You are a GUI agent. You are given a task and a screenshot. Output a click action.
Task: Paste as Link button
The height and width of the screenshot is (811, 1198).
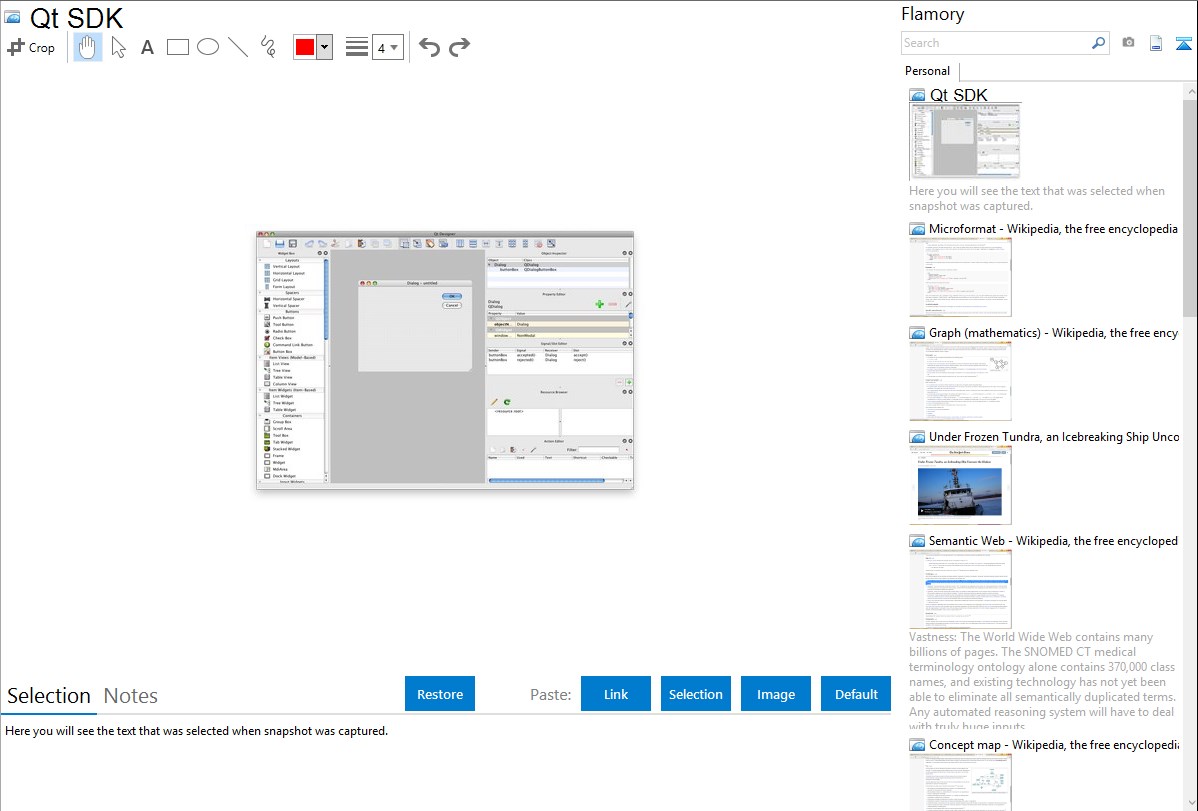tap(616, 694)
